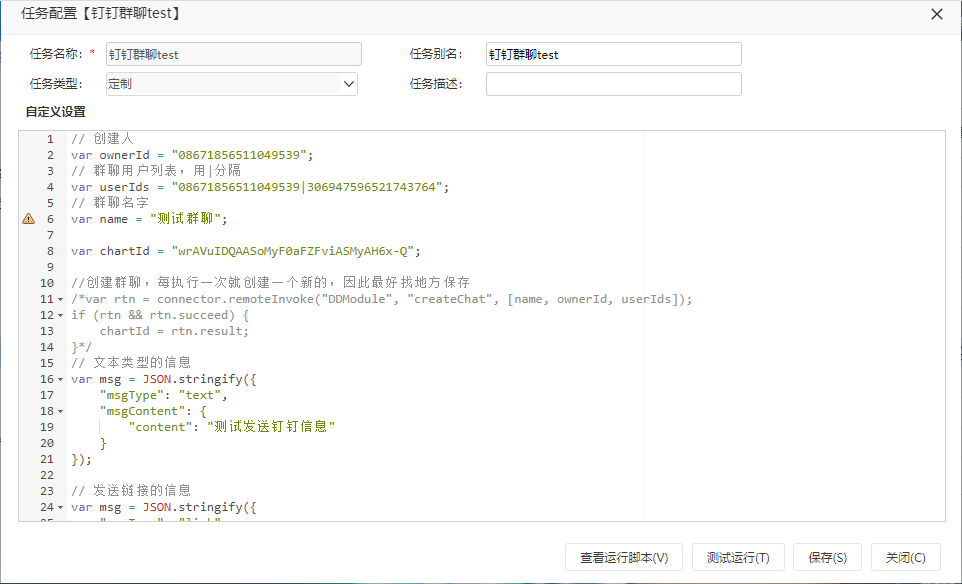Viewport: 962px width, 584px height.
Task: Collapse the code fold at line 12
Action: pyautogui.click(x=60, y=315)
